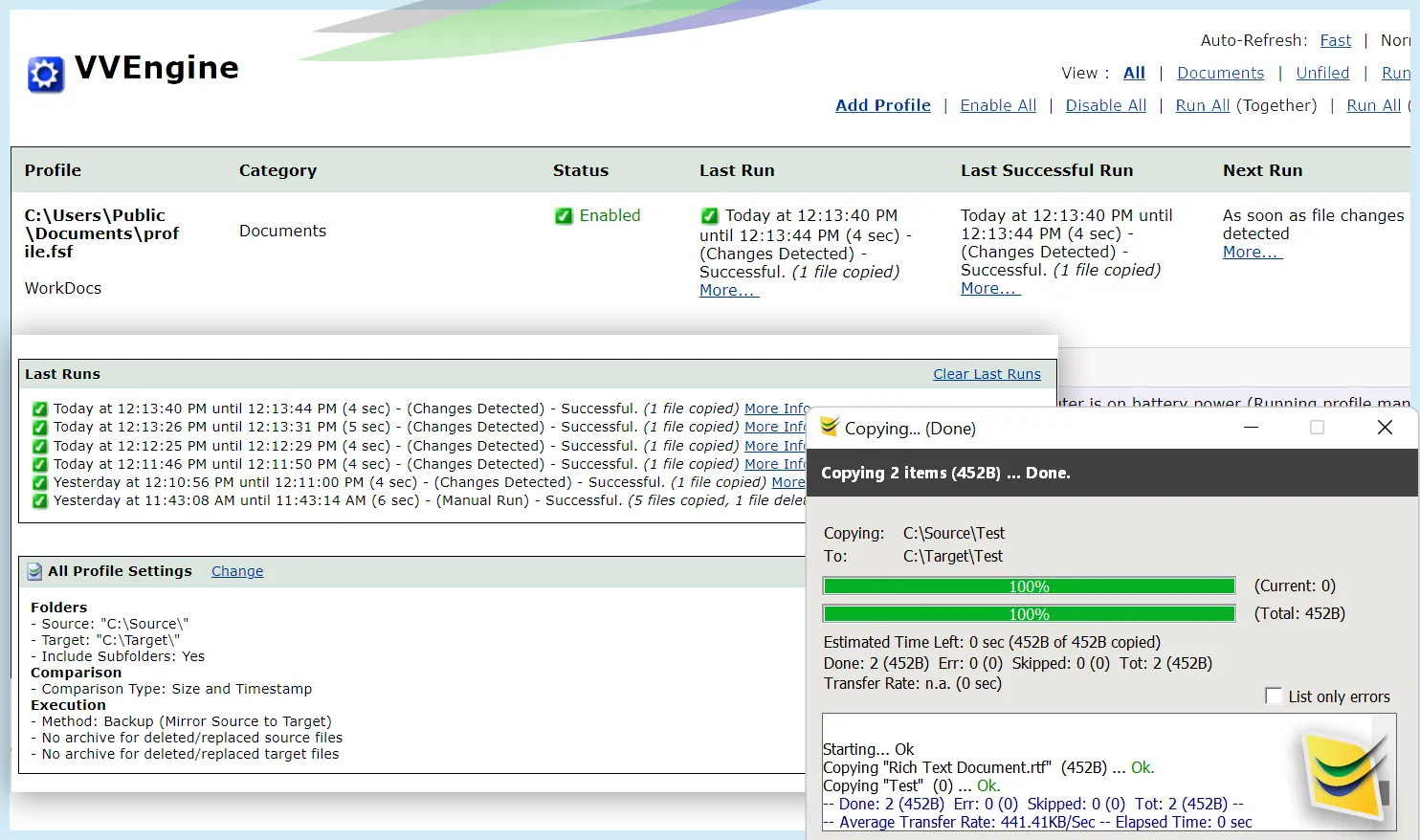The width and height of the screenshot is (1420, 840).
Task: Click 'Comparison Type: Size and Timestamp' line
Action: click(x=171, y=689)
